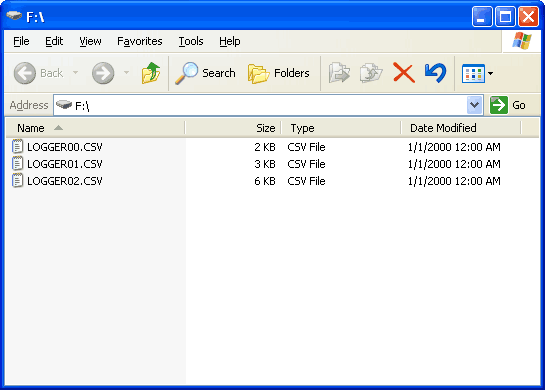This screenshot has width=545, height=390.
Task: Minimize the F:\ window
Action: pyautogui.click(x=482, y=16)
